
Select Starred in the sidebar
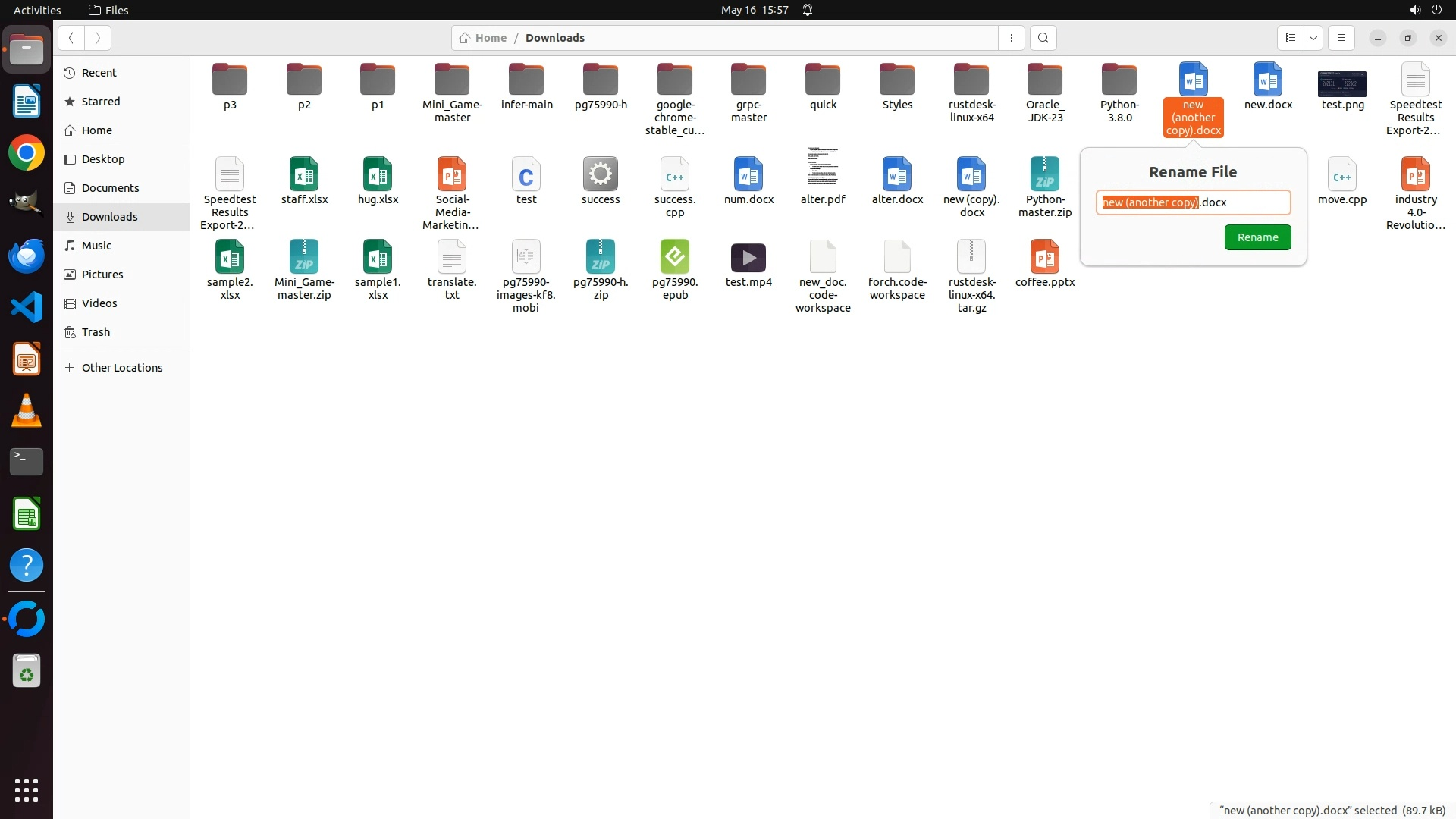[101, 102]
